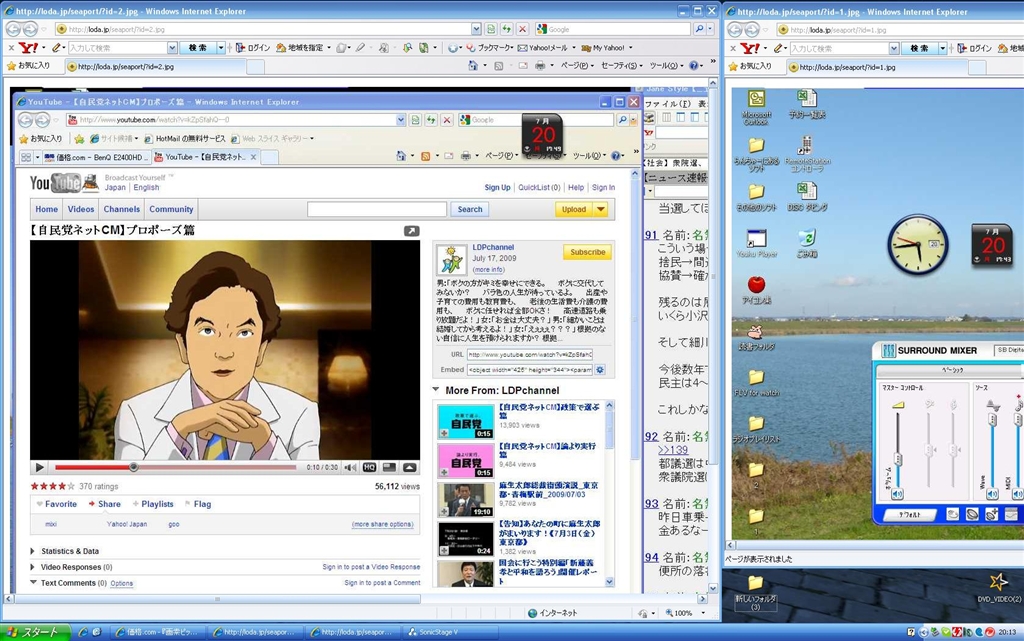Open the QuickList (0) link
The image size is (1024, 641).
539,187
